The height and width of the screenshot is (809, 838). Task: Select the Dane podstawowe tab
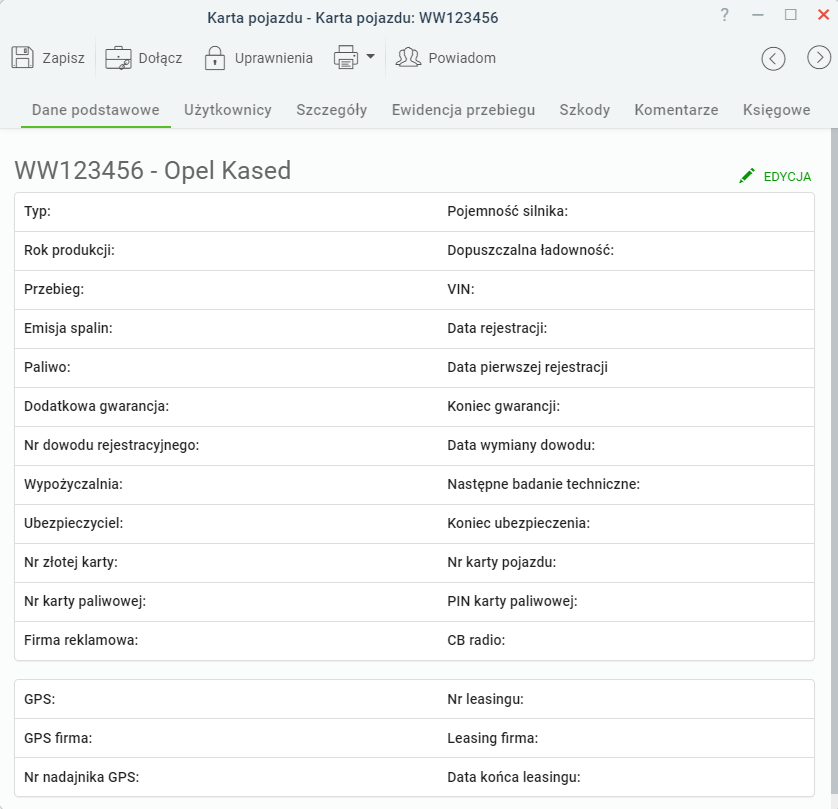pos(96,110)
